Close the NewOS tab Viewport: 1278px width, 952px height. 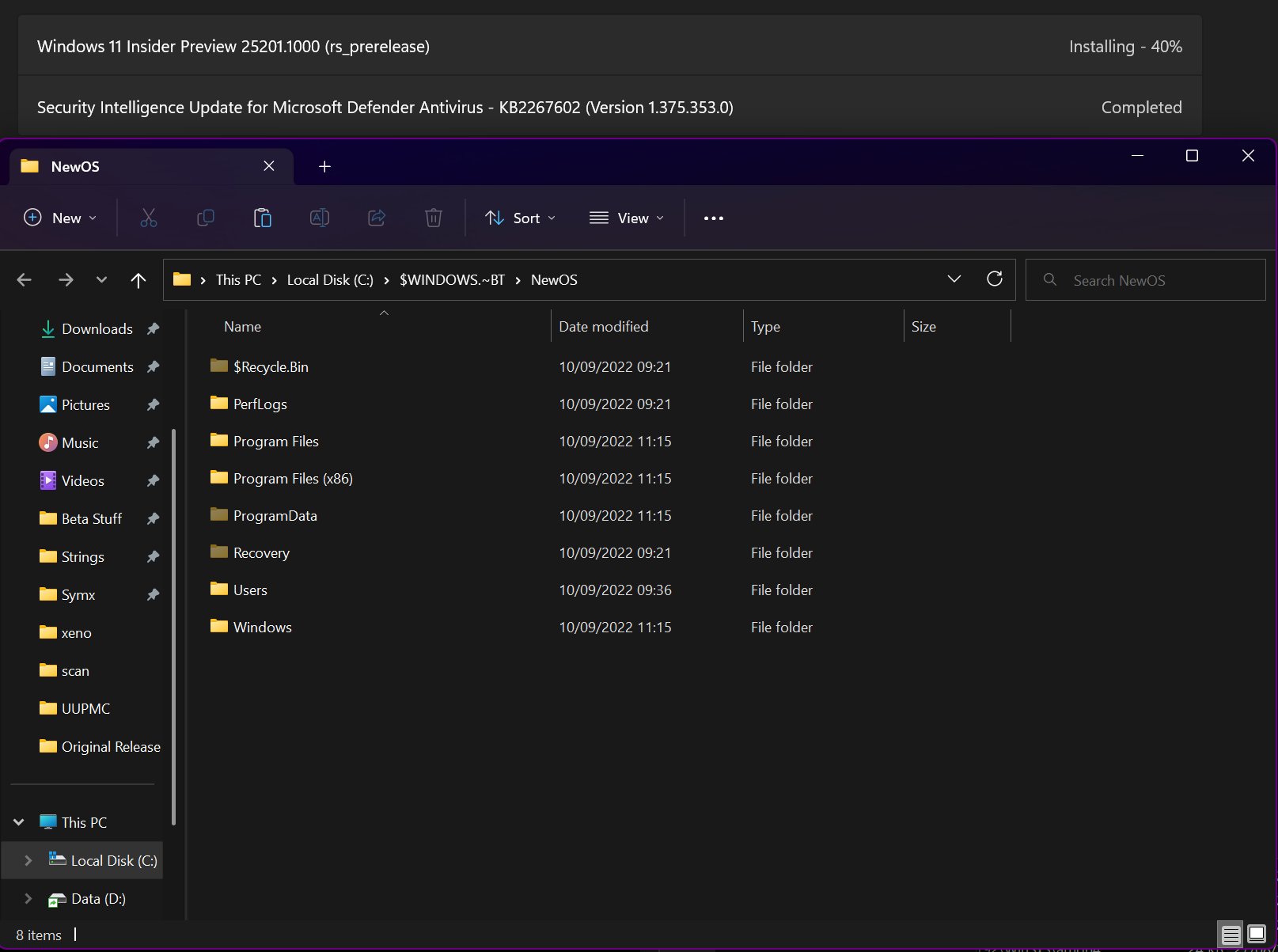269,166
